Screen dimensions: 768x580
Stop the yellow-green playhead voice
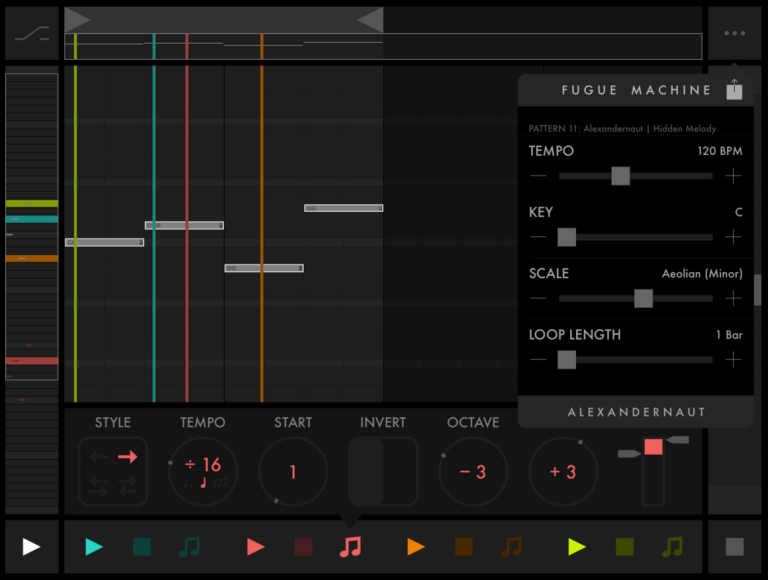(624, 547)
